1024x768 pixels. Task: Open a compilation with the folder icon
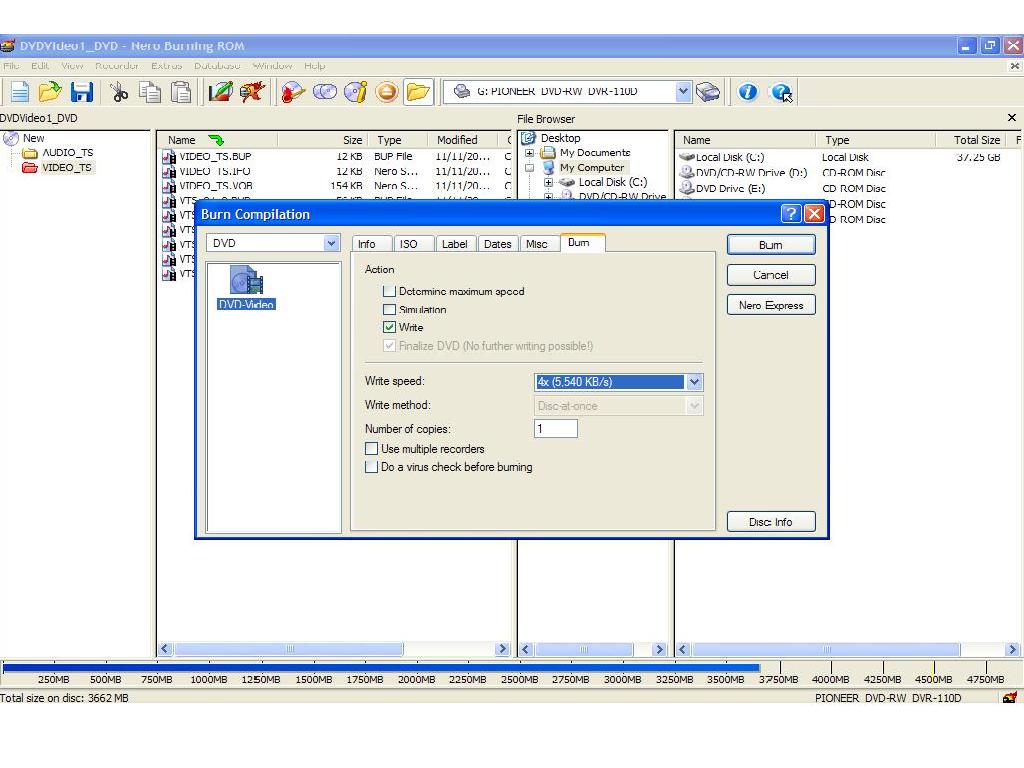click(50, 92)
